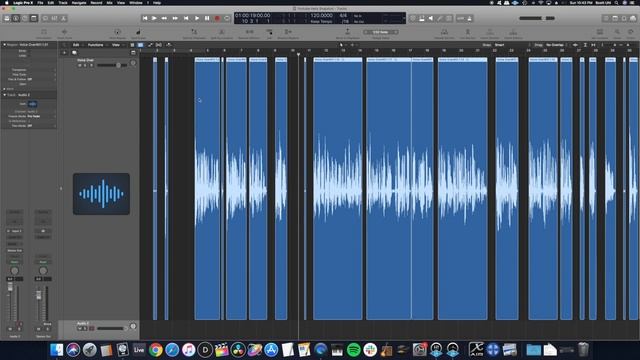The image size is (640, 360).
Task: Click the duplicate track button
Action: [74, 53]
